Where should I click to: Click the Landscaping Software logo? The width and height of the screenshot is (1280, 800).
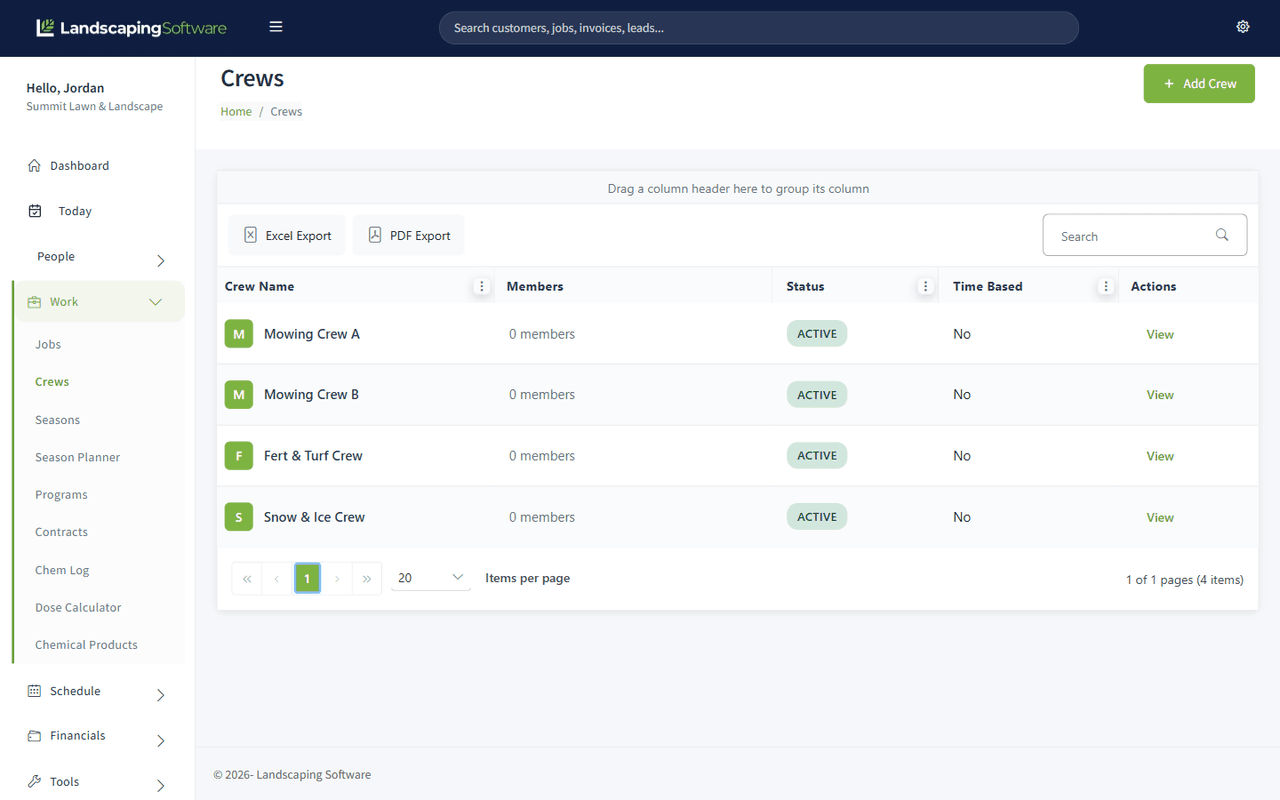tap(131, 28)
